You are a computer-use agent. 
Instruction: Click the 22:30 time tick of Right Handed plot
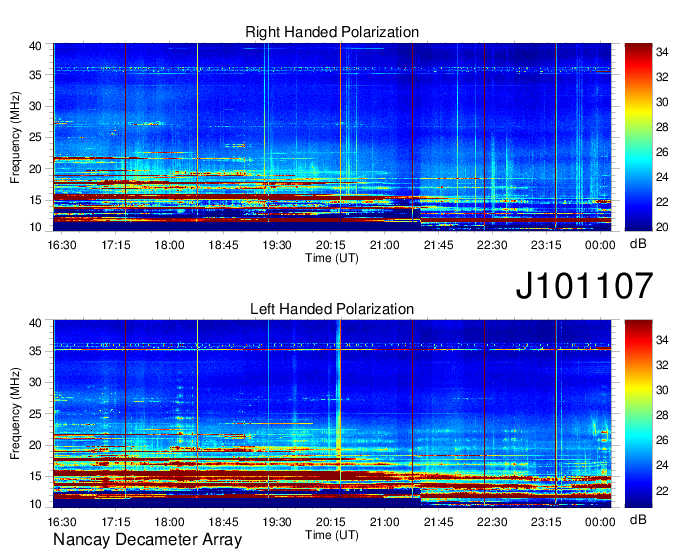492,245
